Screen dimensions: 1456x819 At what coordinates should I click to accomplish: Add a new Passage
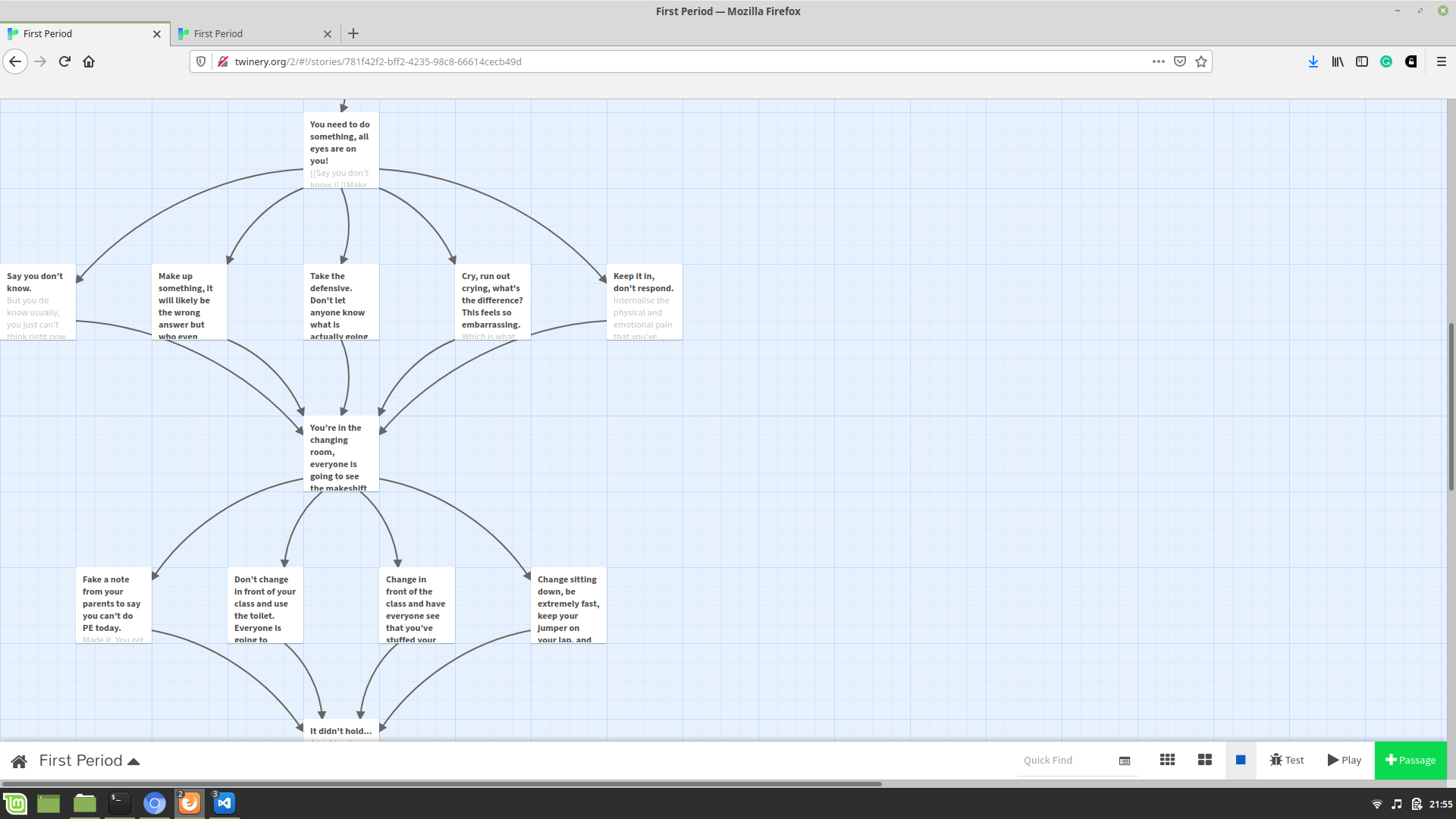pos(1410,760)
